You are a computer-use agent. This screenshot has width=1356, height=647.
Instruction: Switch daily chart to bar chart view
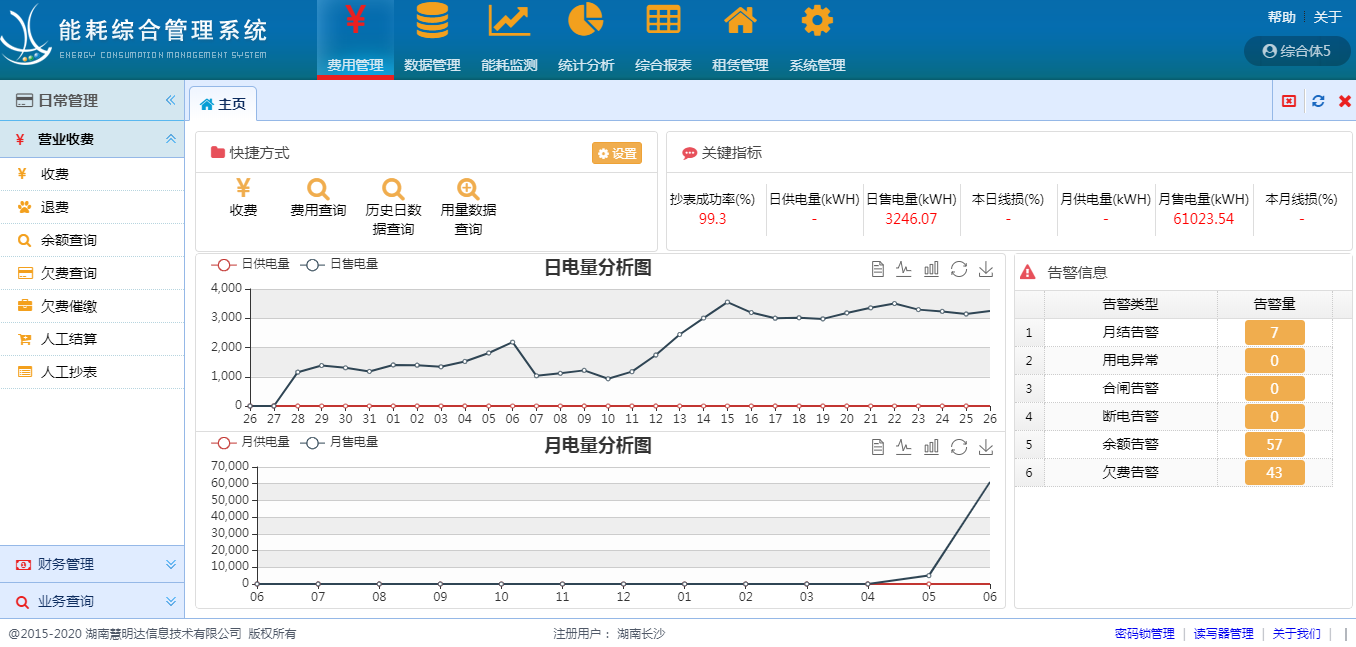tap(931, 269)
